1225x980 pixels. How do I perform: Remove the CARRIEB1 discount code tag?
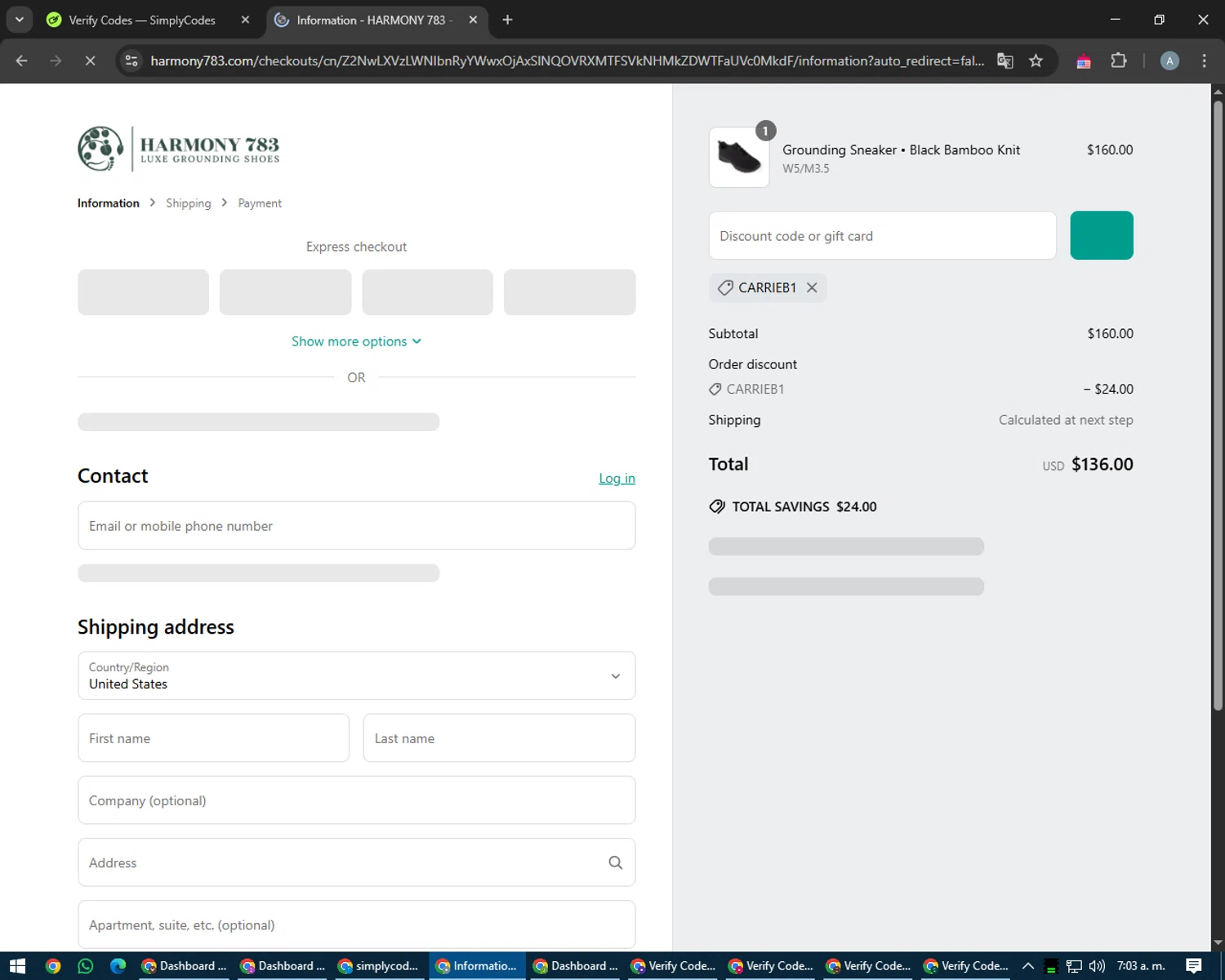(812, 287)
